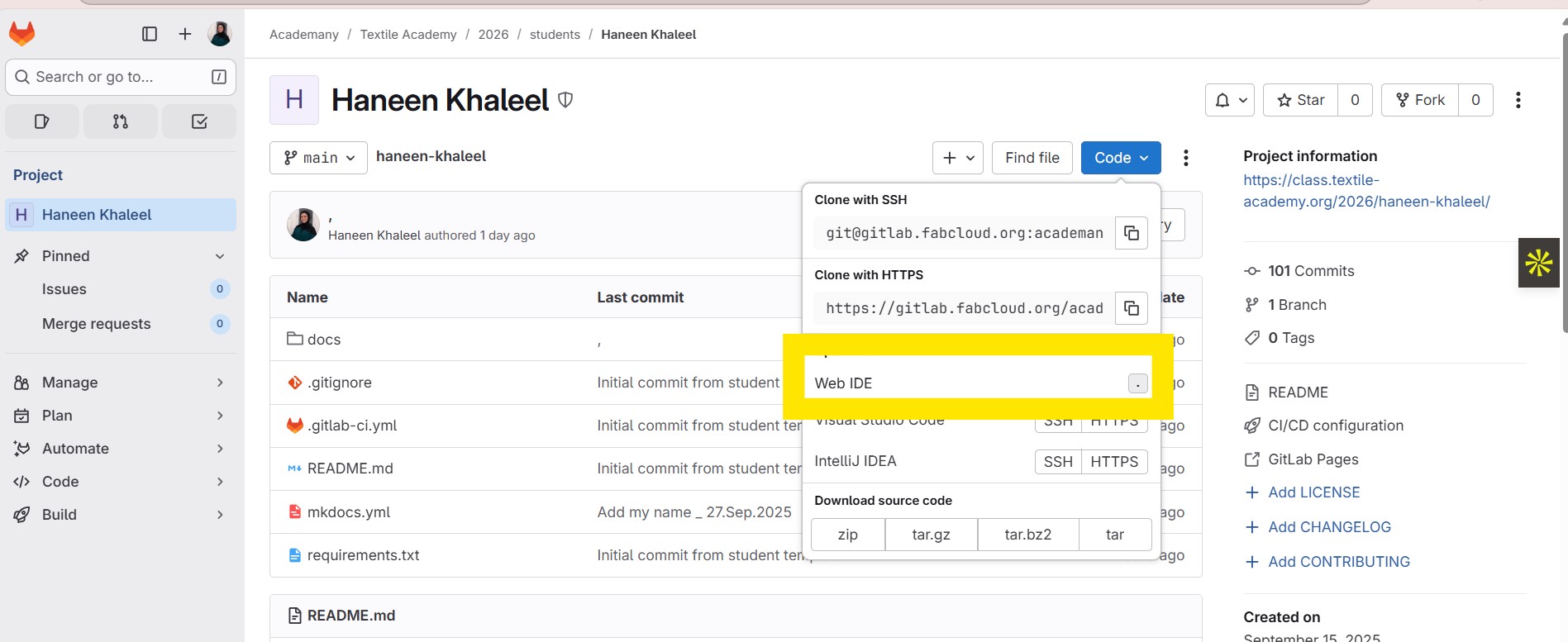Choose SSH for IntelliJ IDEA

[1057, 462]
